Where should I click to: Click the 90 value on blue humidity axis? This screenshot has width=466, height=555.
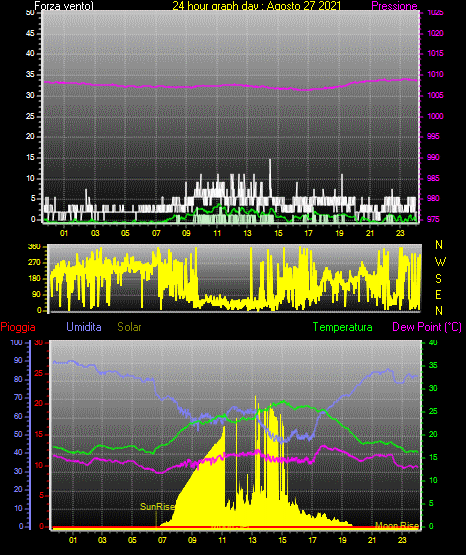tap(18, 360)
